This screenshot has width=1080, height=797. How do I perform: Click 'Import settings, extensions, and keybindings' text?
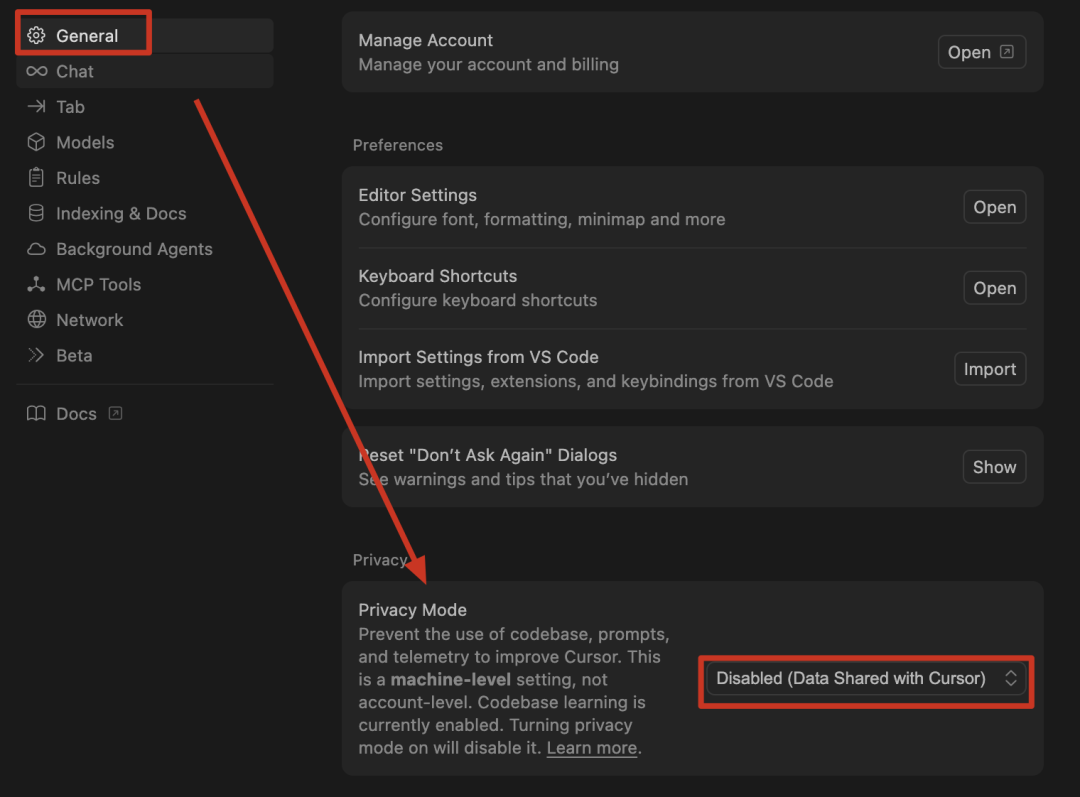[x=595, y=381]
